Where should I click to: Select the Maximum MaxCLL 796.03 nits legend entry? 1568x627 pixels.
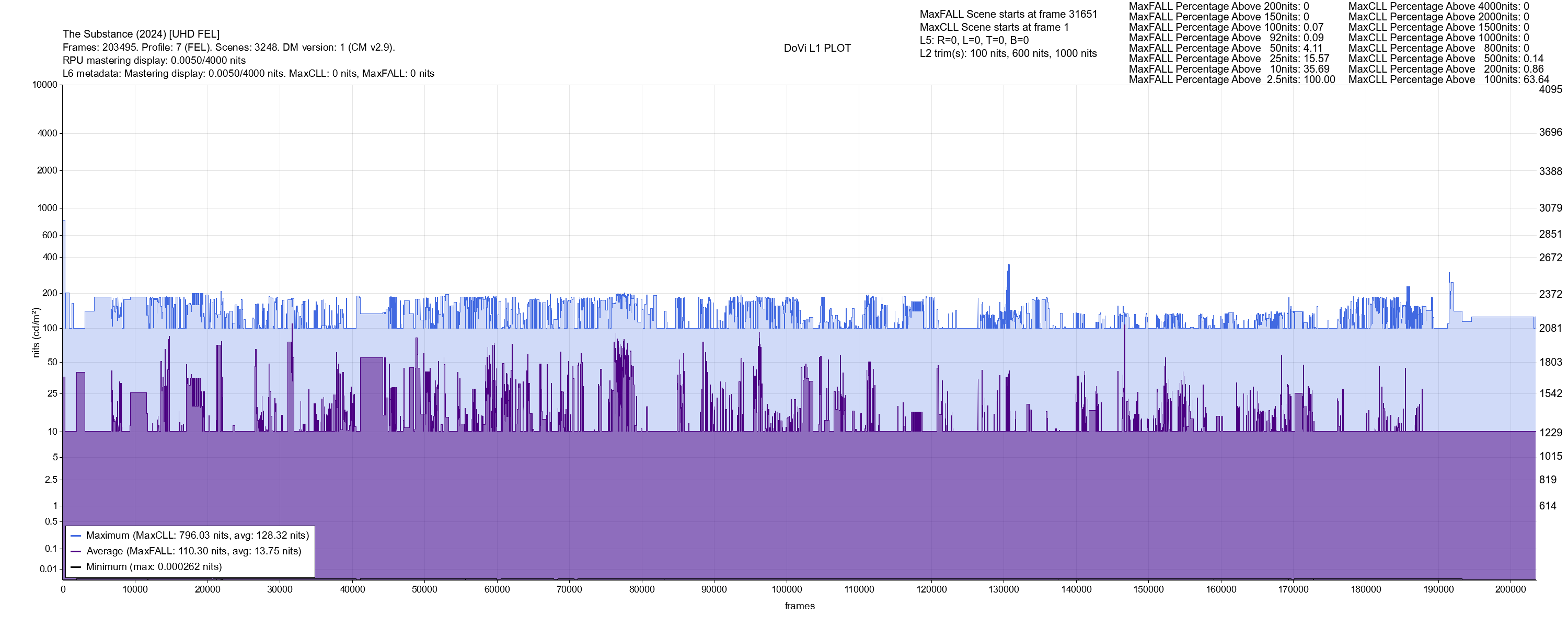tap(197, 536)
